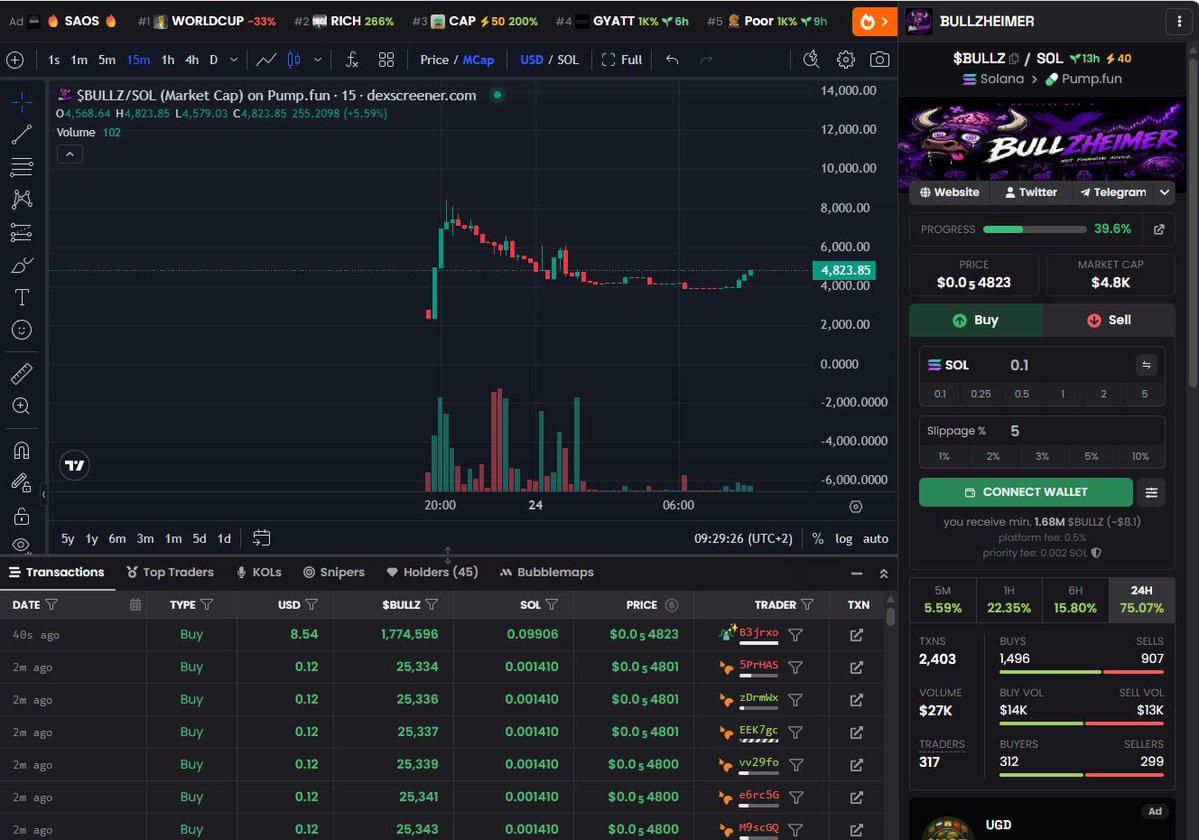Set chart range to 5d
The height and width of the screenshot is (840, 1199).
tap(199, 539)
